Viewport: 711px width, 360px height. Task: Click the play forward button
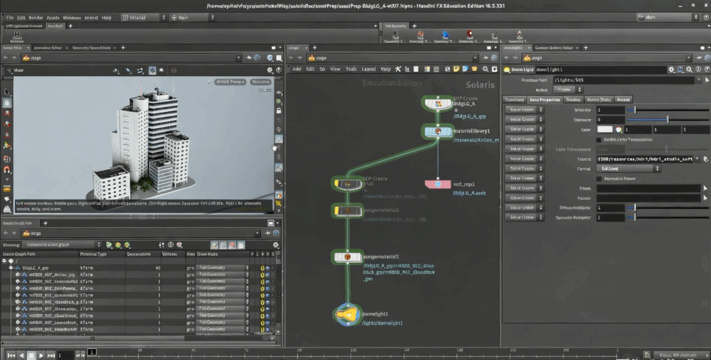(x=41, y=355)
